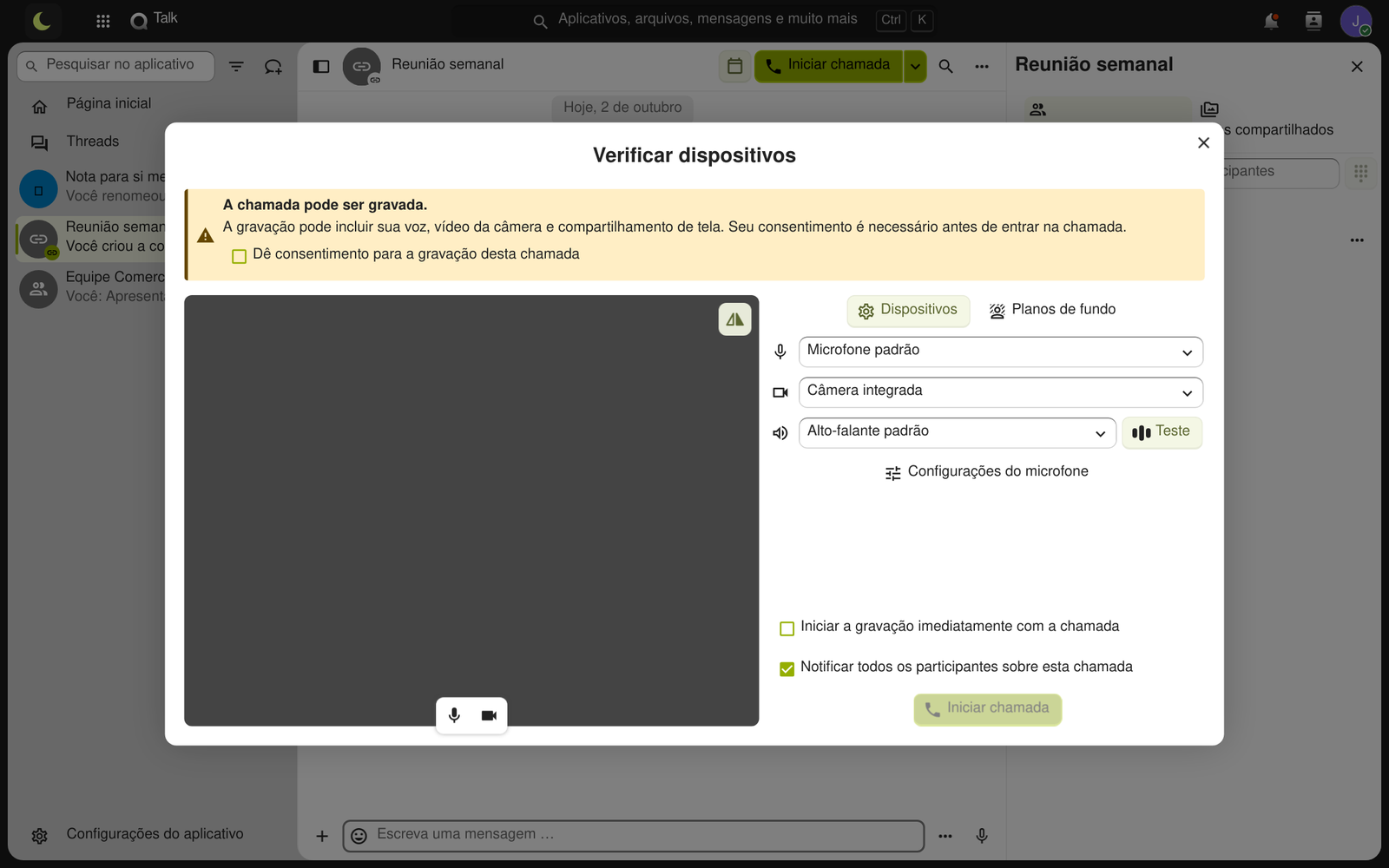Viewport: 1389px width, 868px height.
Task: Open the call options arrow beside Iniciar chamada
Action: [x=915, y=66]
